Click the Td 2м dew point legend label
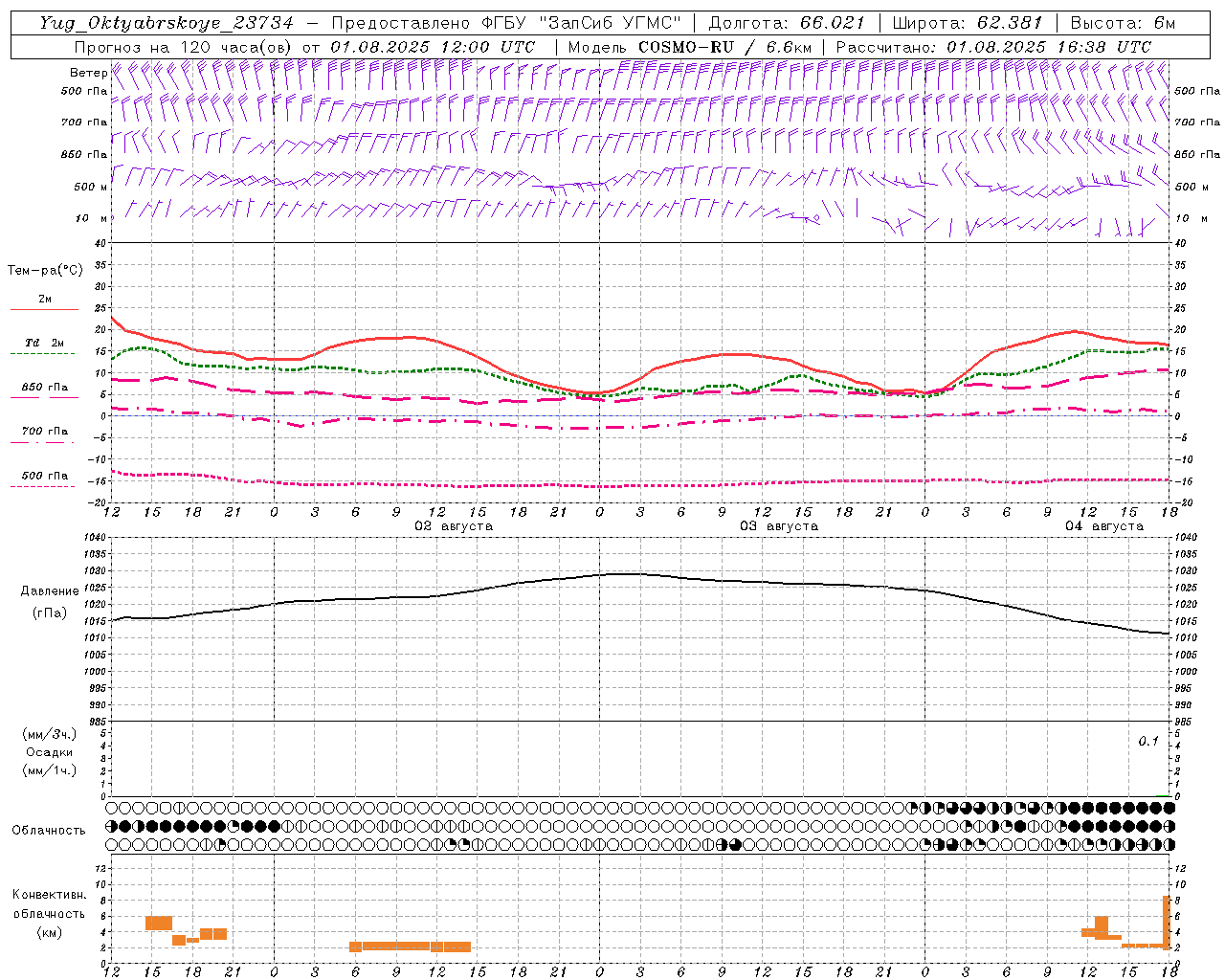The width and height of the screenshot is (1225, 980). 45,343
